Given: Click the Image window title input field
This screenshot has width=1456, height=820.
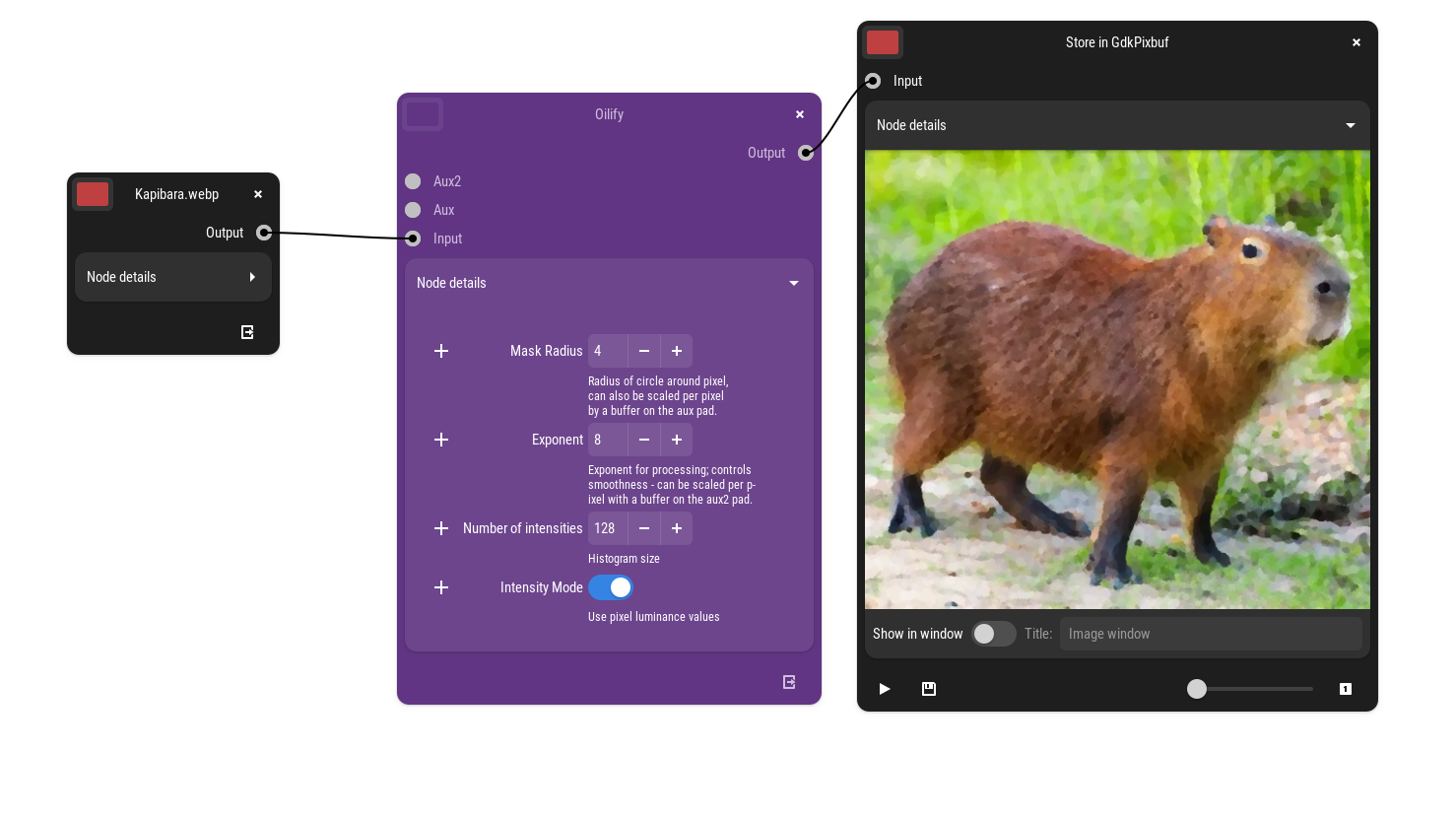Looking at the screenshot, I should coord(1210,634).
